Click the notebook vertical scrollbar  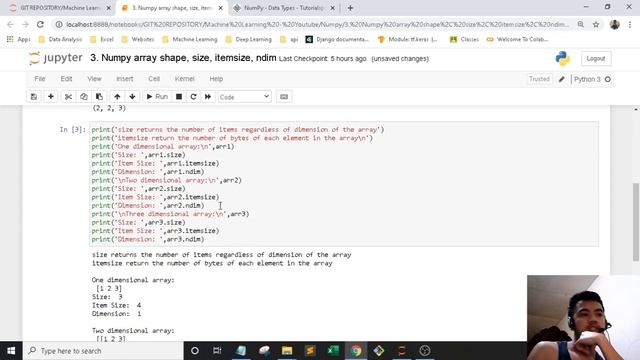636,222
